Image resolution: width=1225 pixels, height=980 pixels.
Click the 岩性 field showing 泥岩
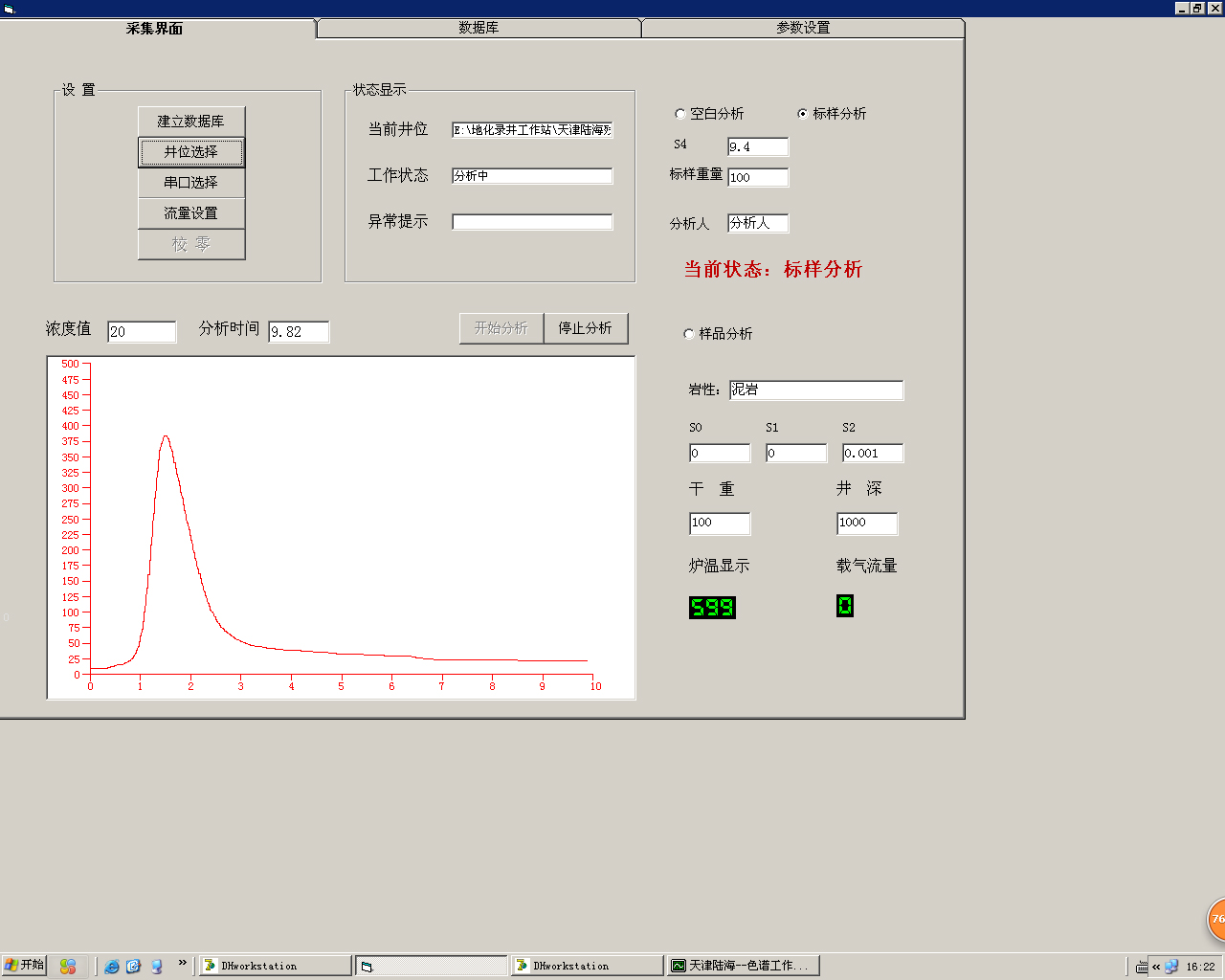816,390
